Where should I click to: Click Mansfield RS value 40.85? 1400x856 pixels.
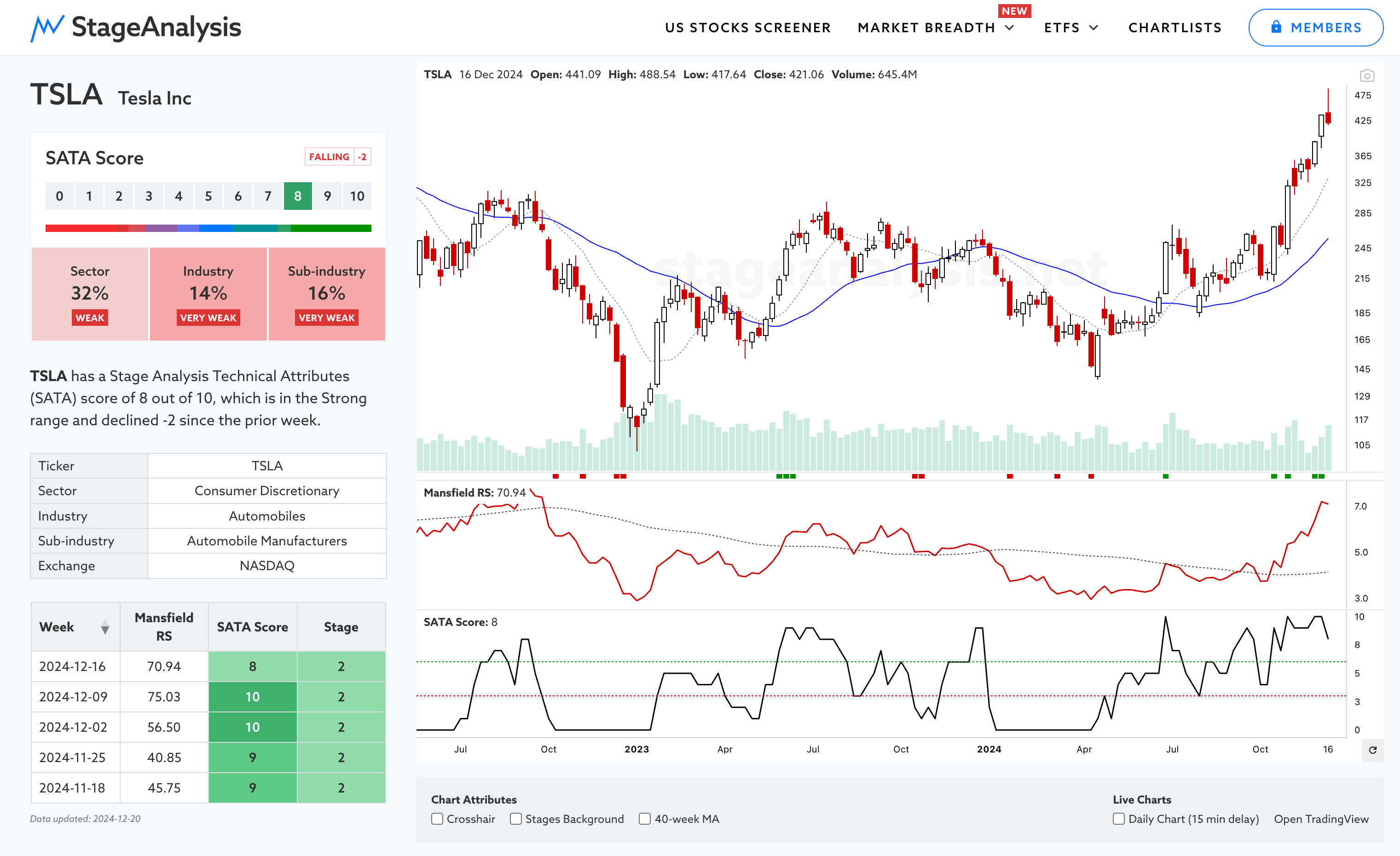click(x=164, y=758)
